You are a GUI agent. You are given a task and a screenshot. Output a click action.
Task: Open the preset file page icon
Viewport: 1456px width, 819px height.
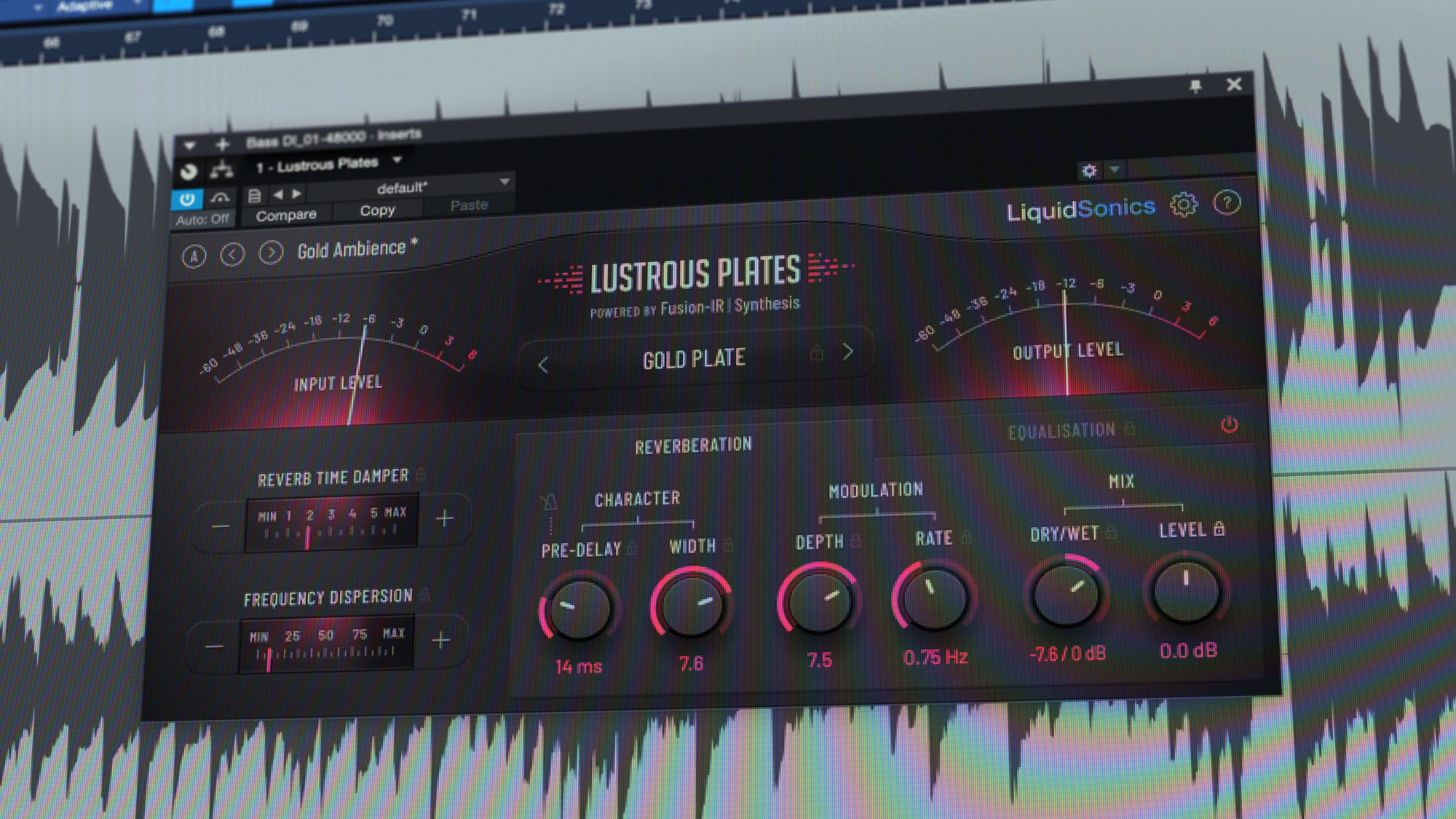(254, 196)
